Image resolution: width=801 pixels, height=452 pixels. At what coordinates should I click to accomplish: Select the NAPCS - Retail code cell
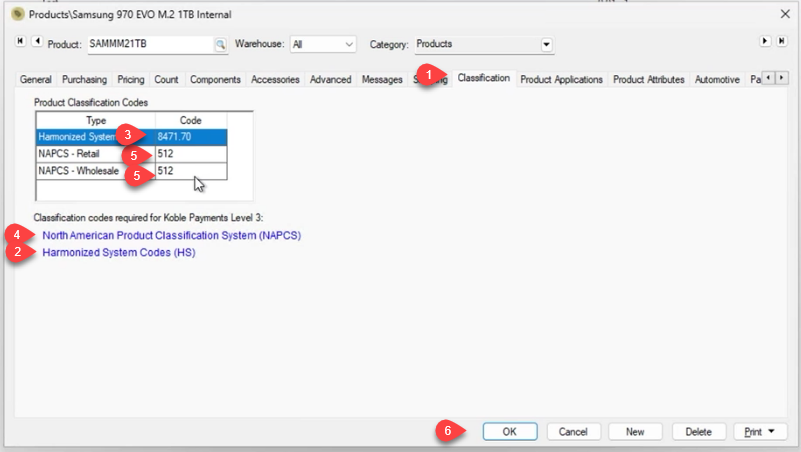(190, 154)
